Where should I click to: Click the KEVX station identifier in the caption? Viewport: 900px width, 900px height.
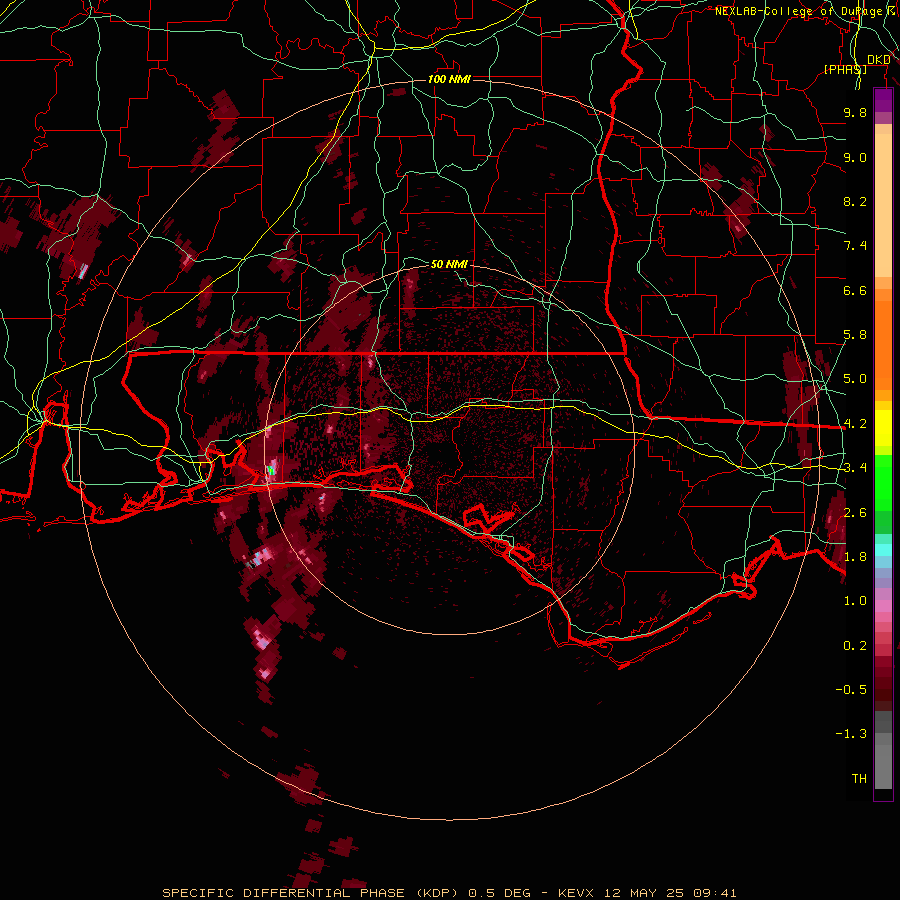578,893
